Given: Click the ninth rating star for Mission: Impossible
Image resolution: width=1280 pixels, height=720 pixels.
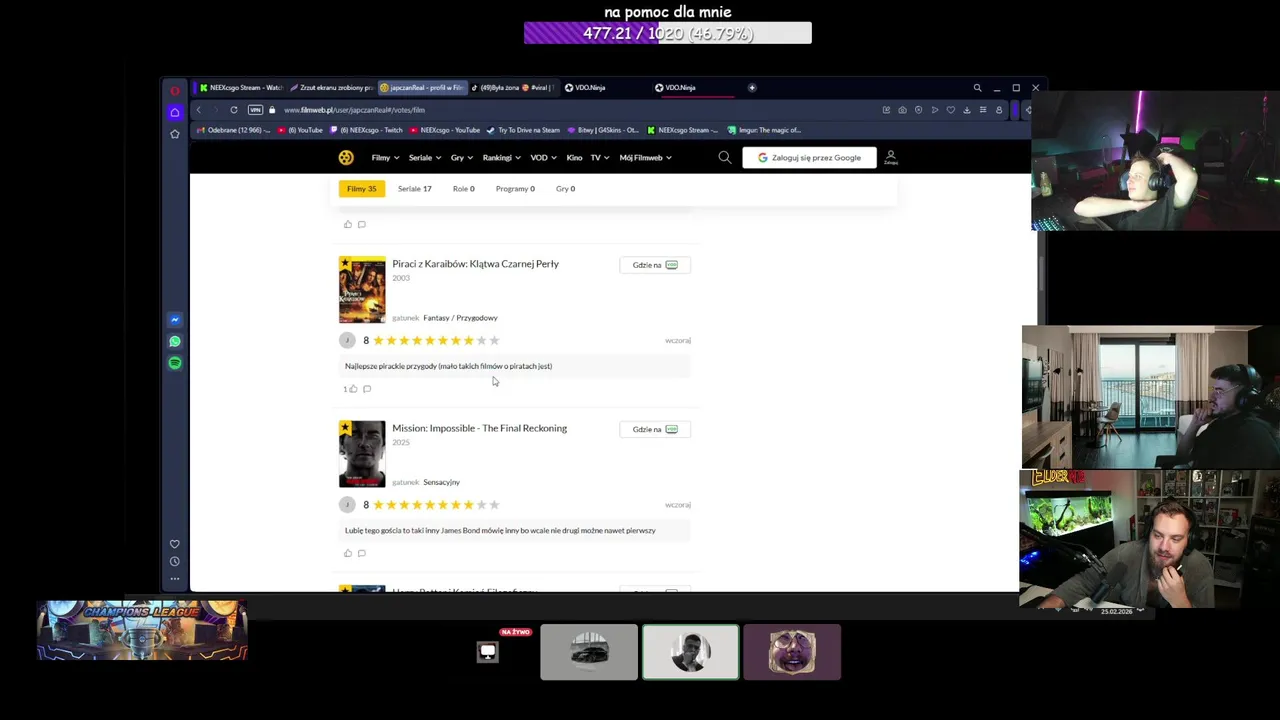Looking at the screenshot, I should pos(481,505).
